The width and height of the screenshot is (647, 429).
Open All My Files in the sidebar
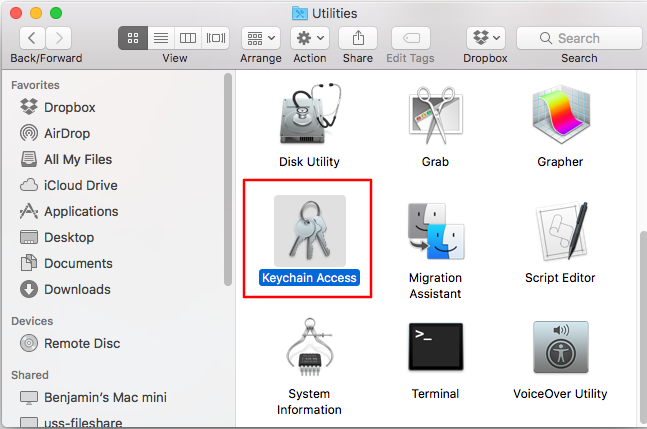point(66,159)
